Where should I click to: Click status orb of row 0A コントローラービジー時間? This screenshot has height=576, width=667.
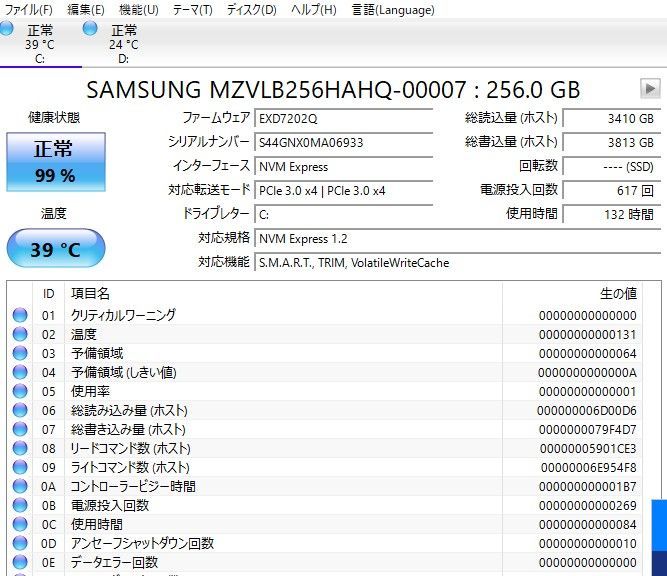(x=20, y=486)
